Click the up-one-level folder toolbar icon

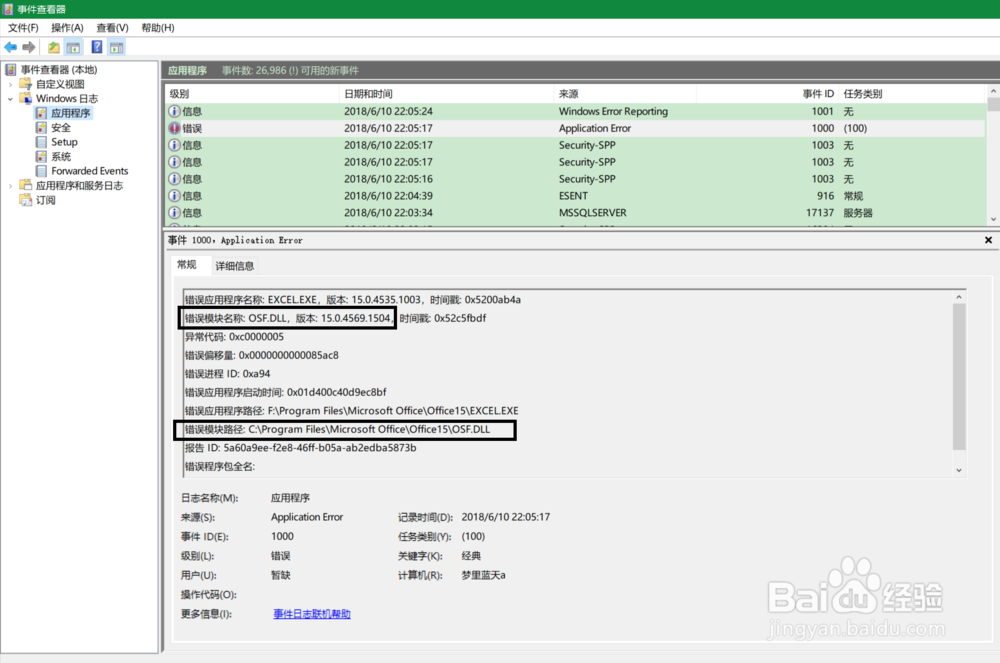click(54, 47)
